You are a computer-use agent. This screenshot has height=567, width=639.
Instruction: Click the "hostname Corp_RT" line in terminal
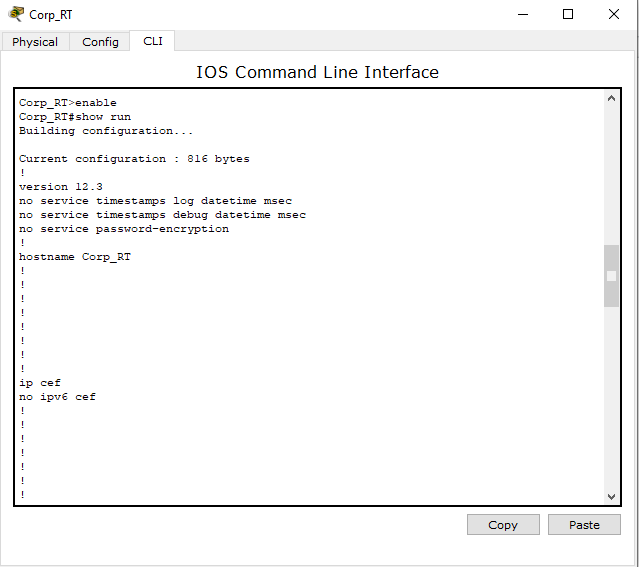(75, 257)
